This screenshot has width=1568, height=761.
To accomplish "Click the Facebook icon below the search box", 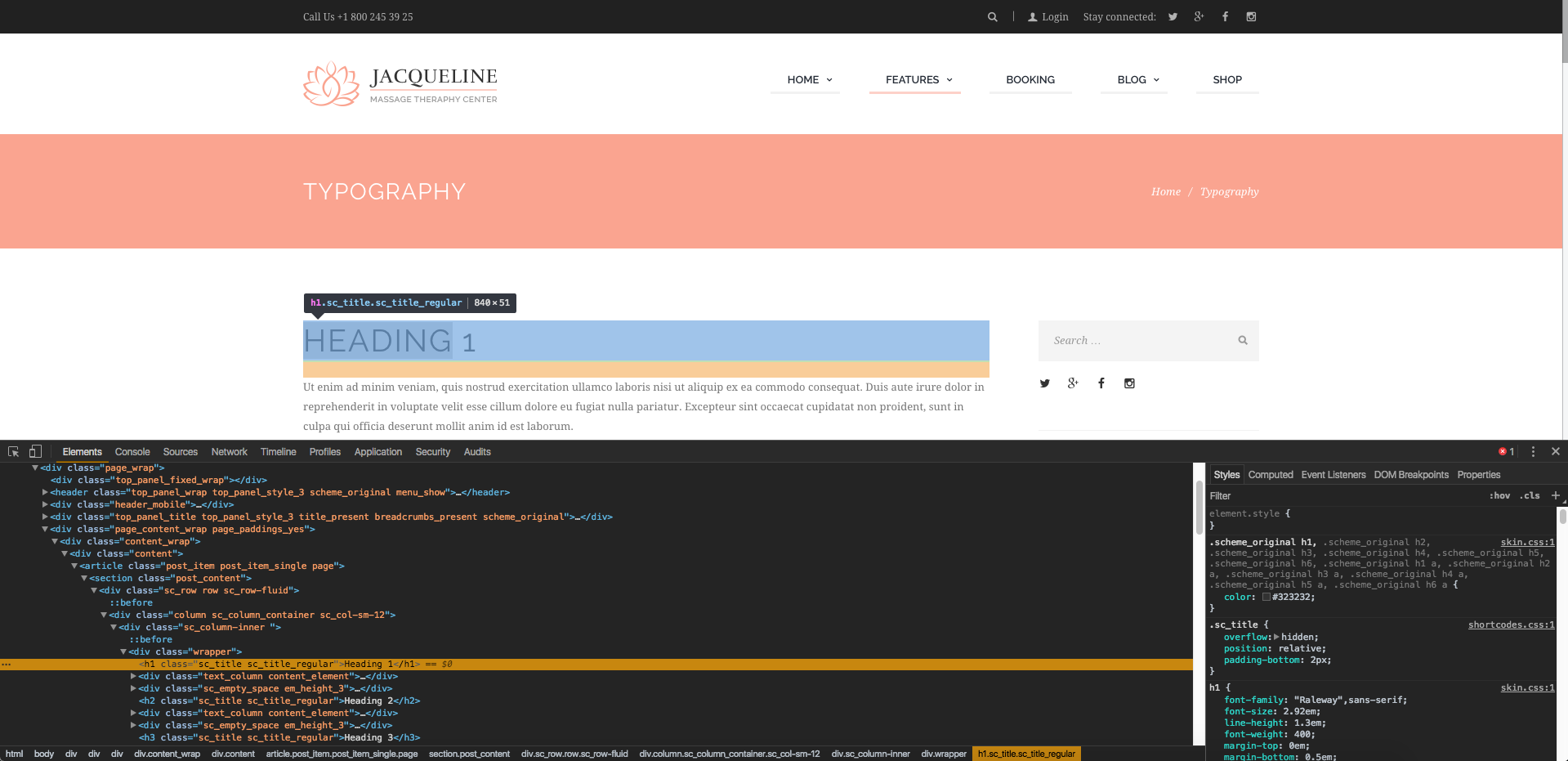I will pyautogui.click(x=1101, y=383).
